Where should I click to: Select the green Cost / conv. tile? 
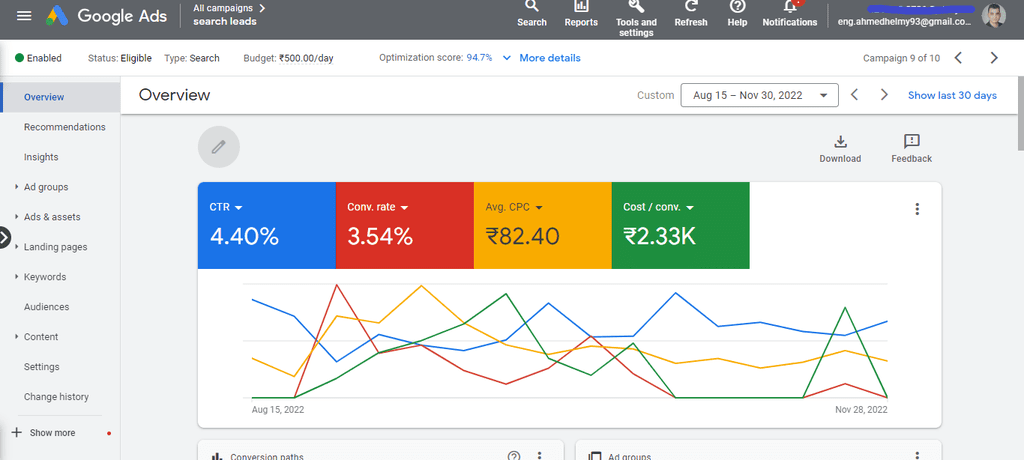click(x=680, y=225)
